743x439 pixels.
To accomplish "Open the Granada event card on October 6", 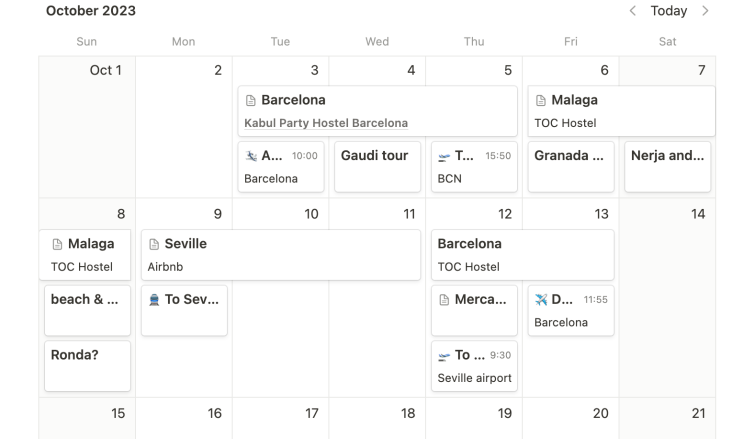I will [570, 166].
